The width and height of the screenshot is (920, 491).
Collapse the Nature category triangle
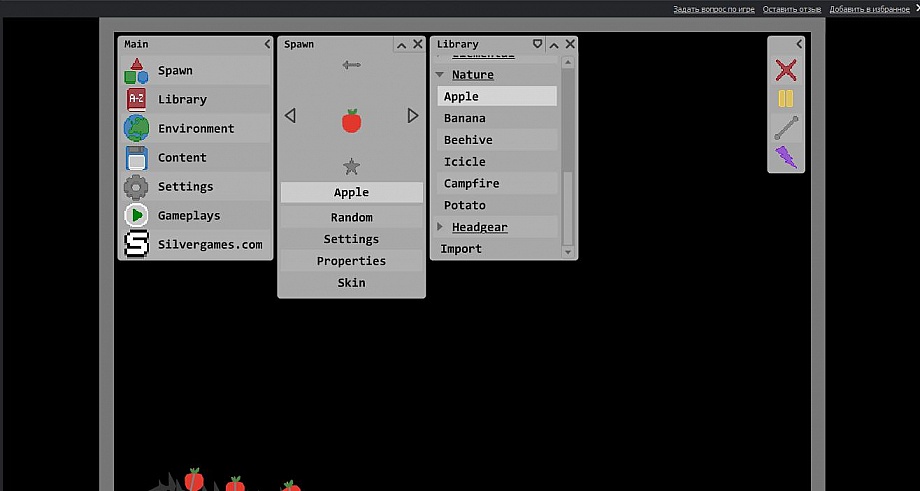click(439, 75)
